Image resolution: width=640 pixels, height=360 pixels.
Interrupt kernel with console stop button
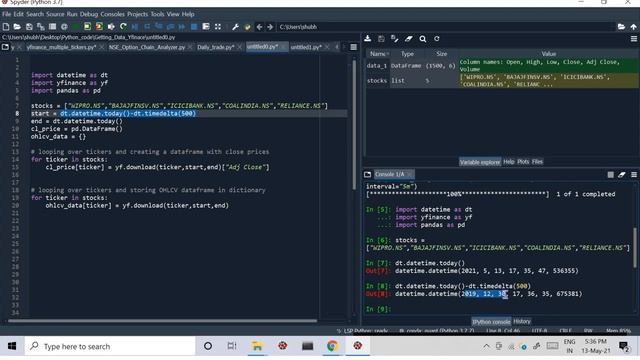611,175
